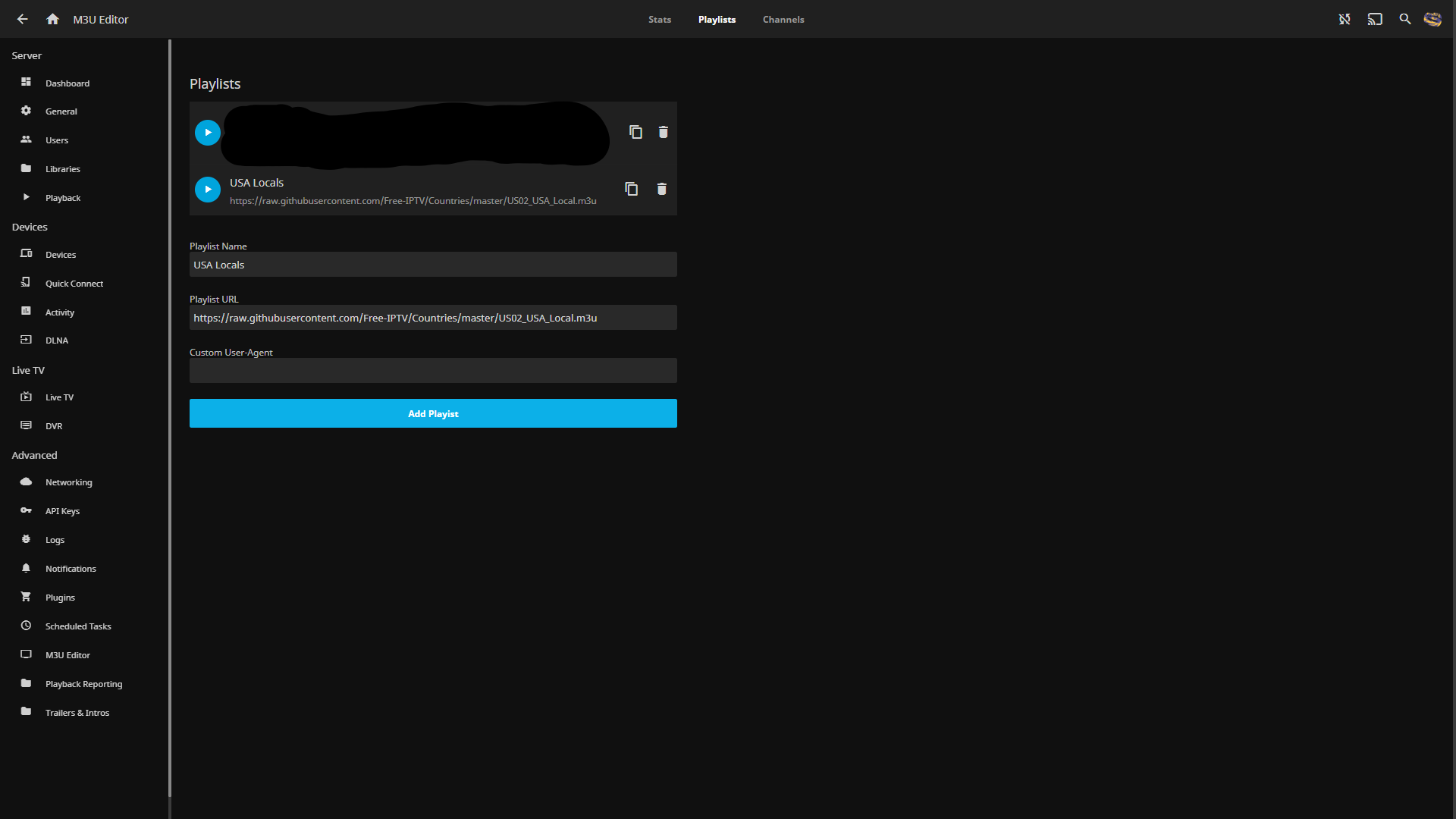The height and width of the screenshot is (819, 1456).
Task: Click the Custom User-Agent field
Action: 433,370
